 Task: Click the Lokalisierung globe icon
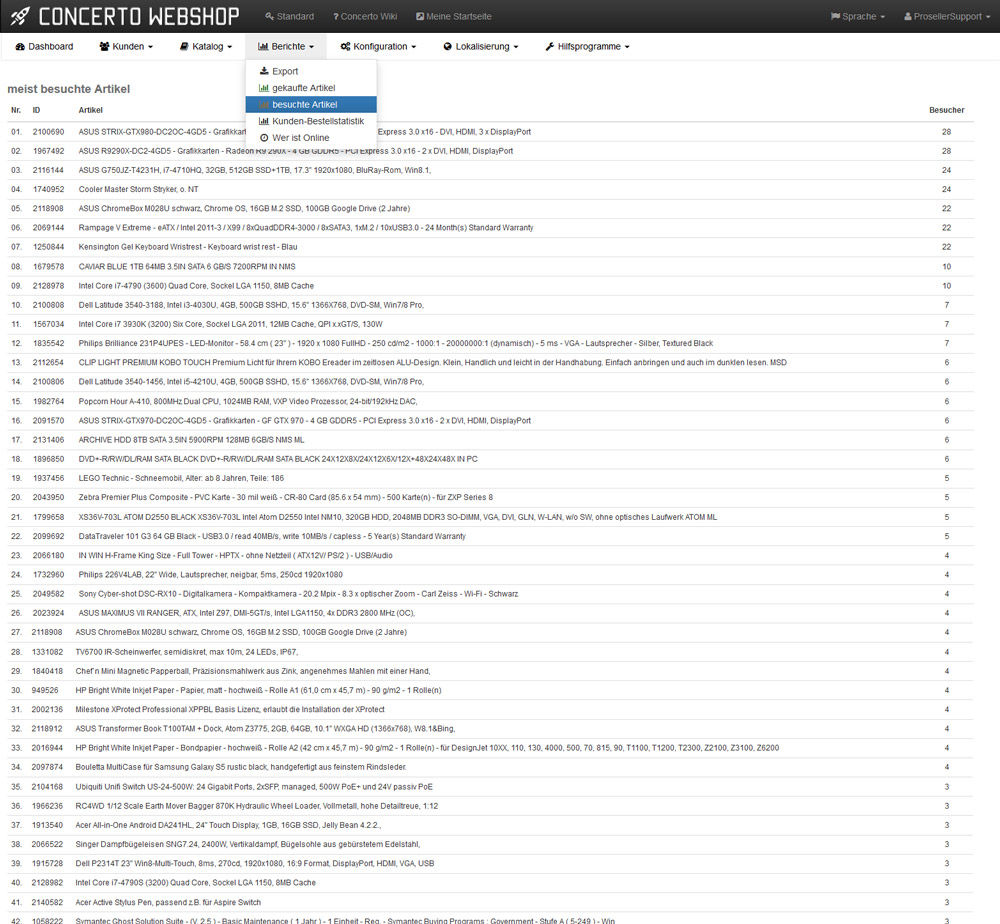pyautogui.click(x=448, y=47)
